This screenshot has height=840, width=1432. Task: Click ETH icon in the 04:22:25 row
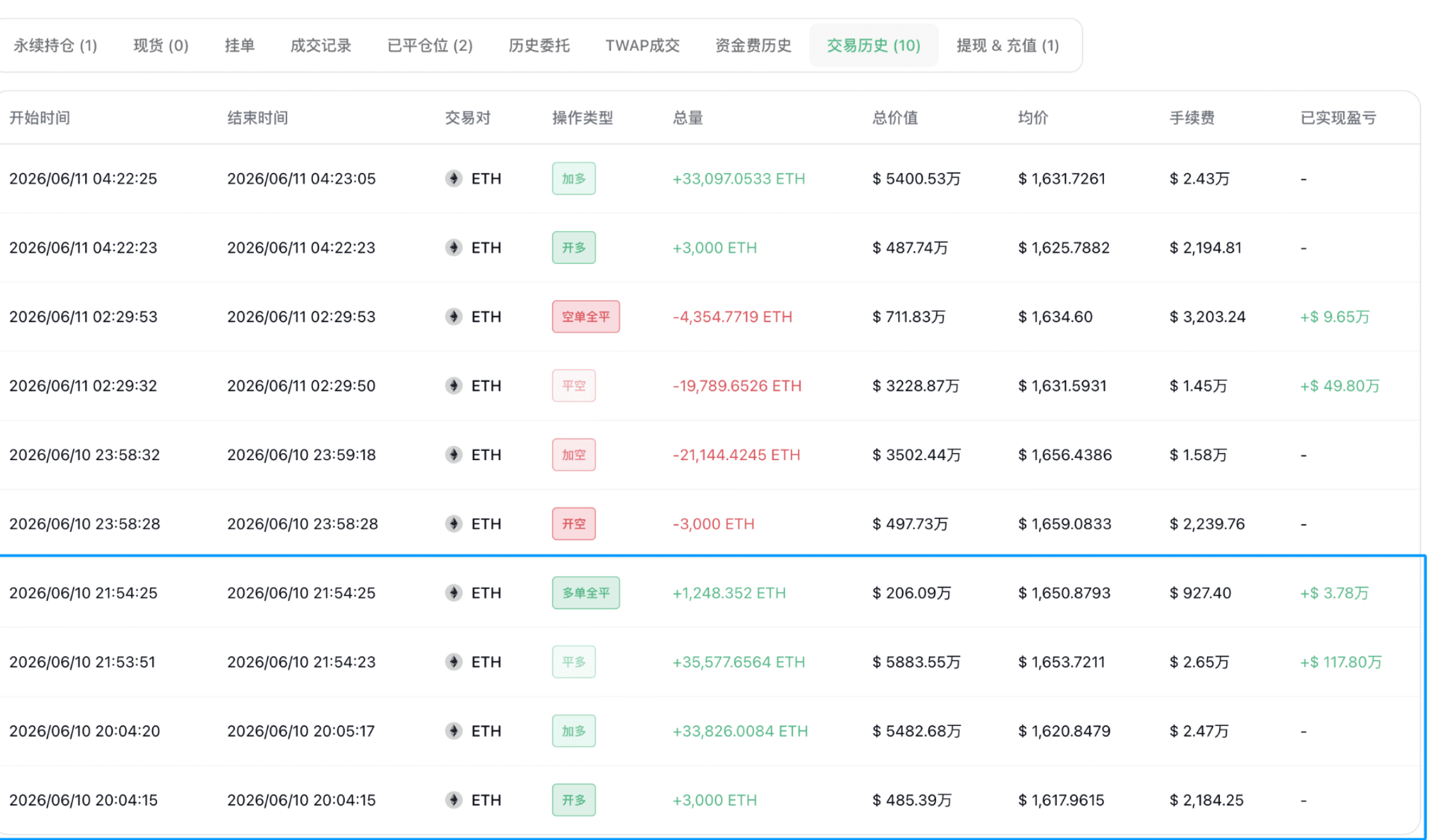[454, 178]
